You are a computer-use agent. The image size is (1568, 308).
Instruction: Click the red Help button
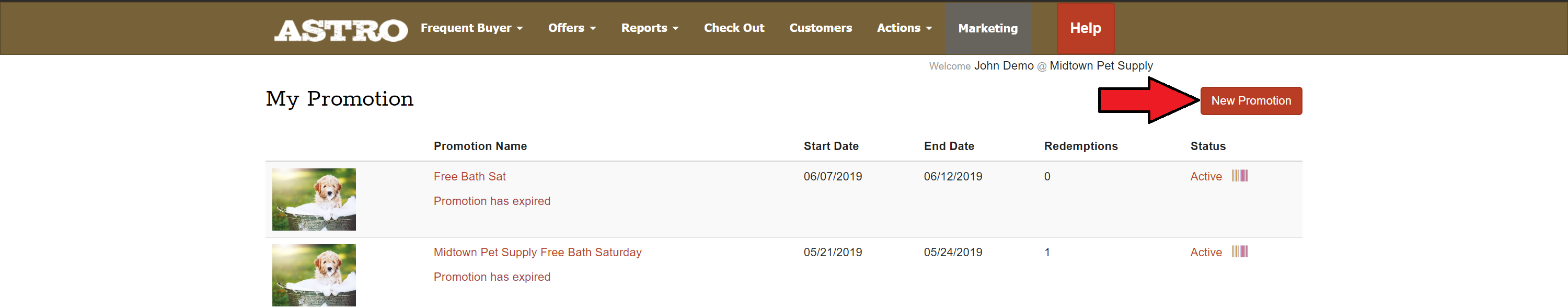pyautogui.click(x=1085, y=29)
